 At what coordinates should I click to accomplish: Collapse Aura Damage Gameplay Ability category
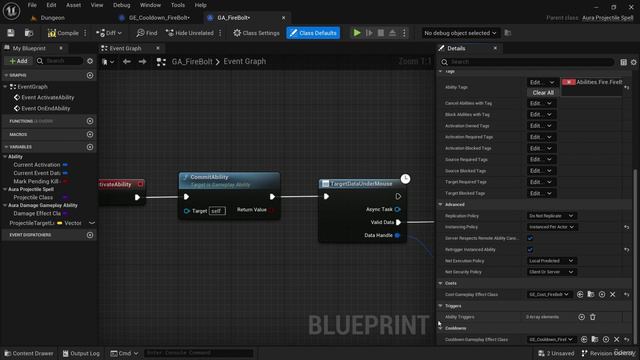[x=5, y=205]
